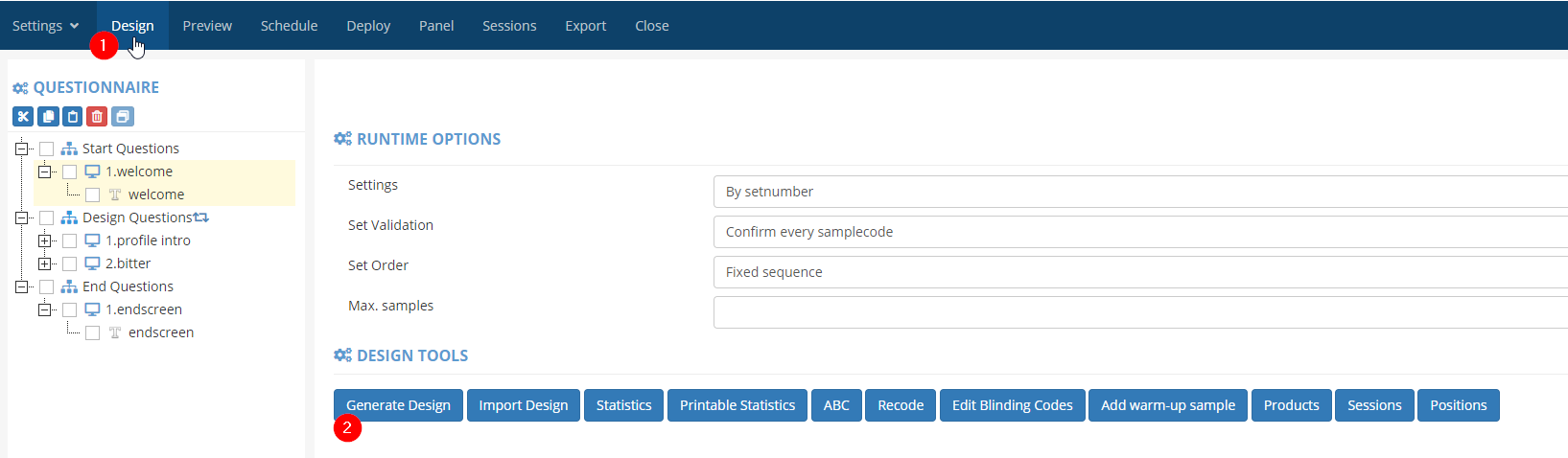Click the Copy icon in questionnaire toolbar
1568x458 pixels.
pos(48,117)
